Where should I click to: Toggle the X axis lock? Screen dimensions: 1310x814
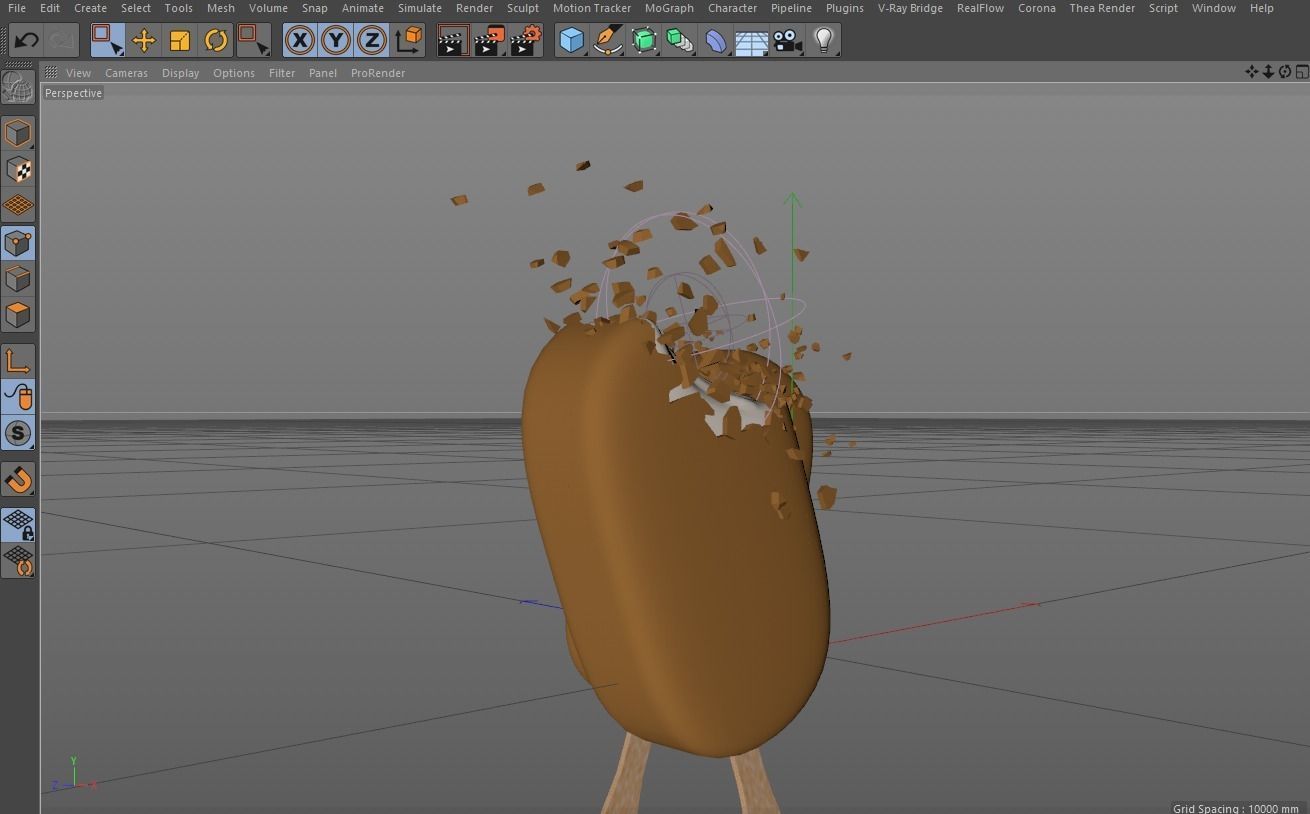(x=300, y=41)
